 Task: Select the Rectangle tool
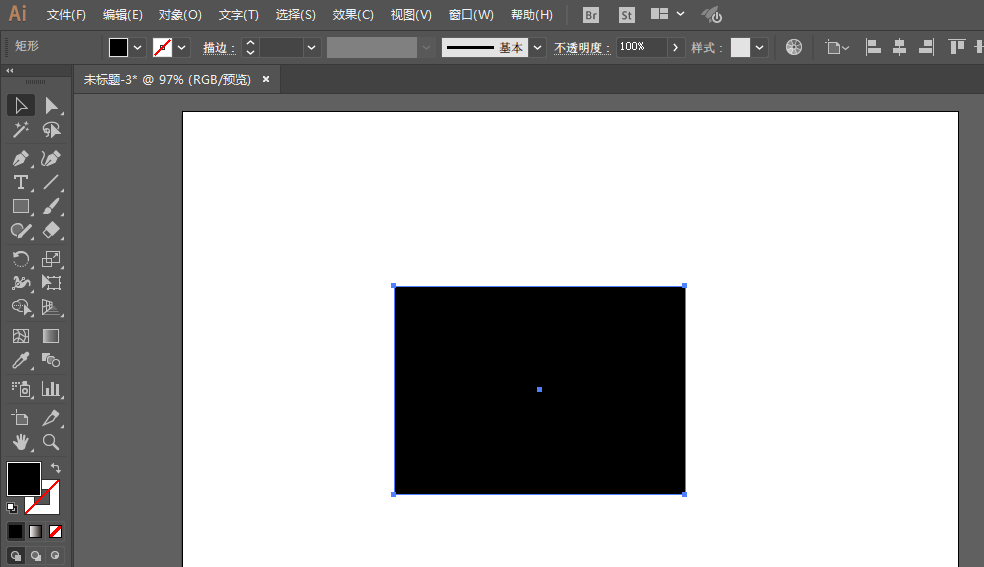point(21,206)
